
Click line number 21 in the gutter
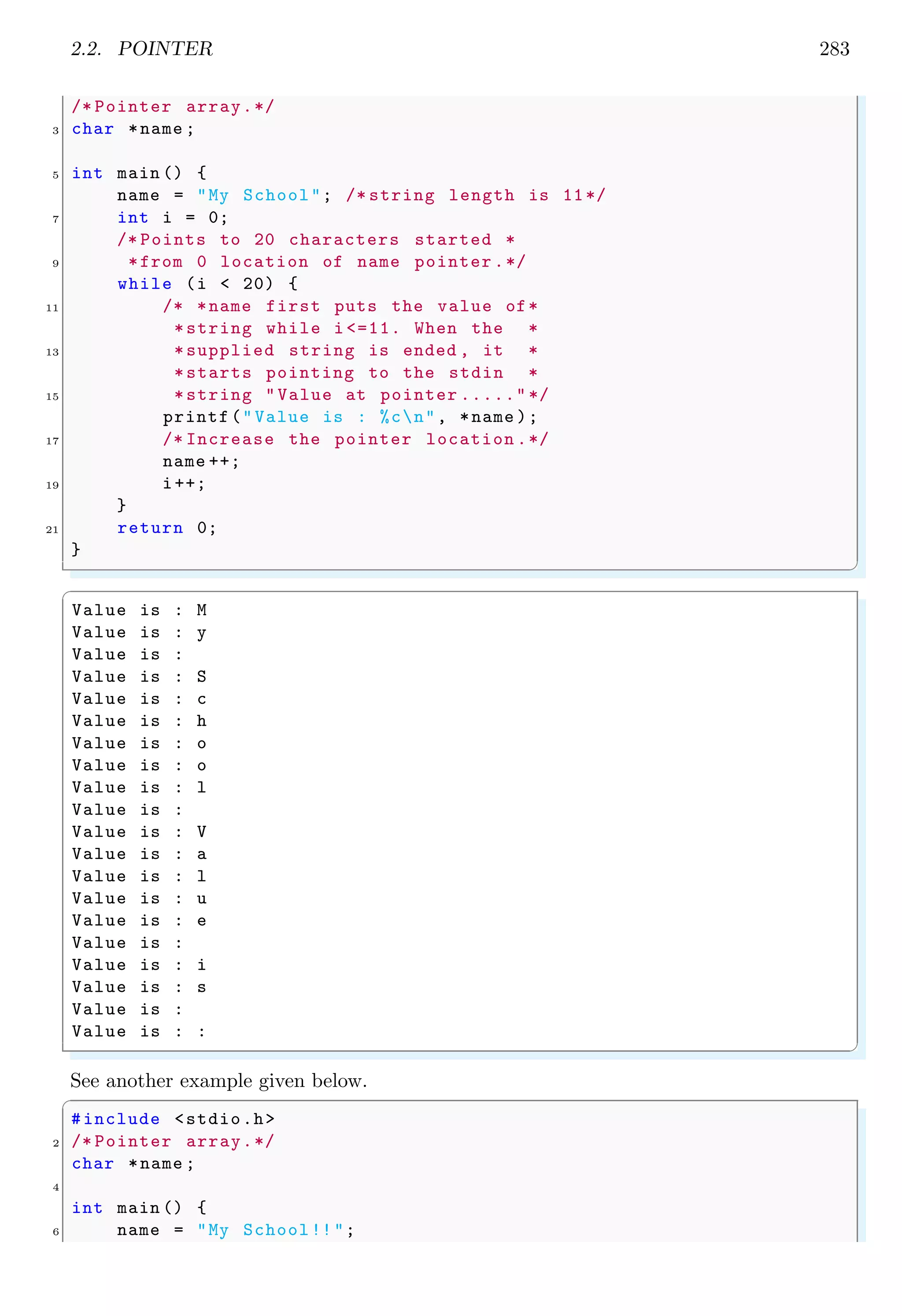click(52, 530)
